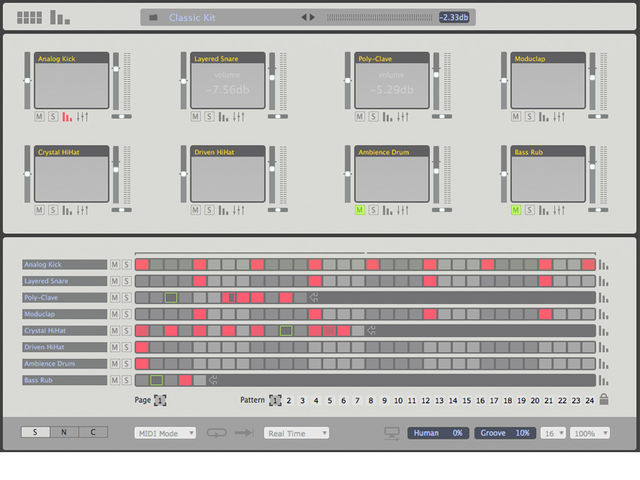Viewport: 640px width, 480px height.
Task: Toggle first step of Ambience Drum row
Action: tap(142, 364)
